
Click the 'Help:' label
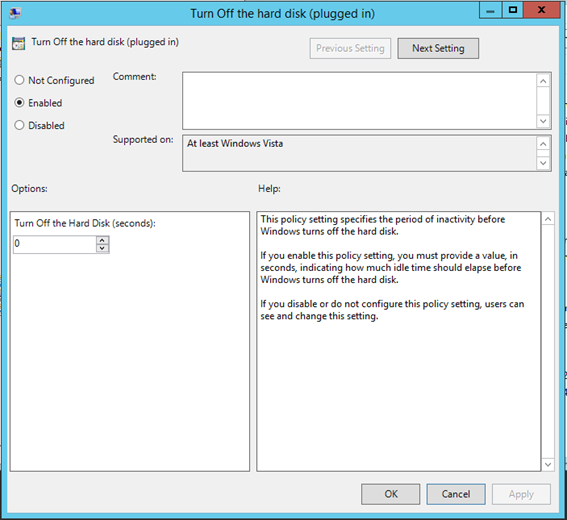(269, 188)
